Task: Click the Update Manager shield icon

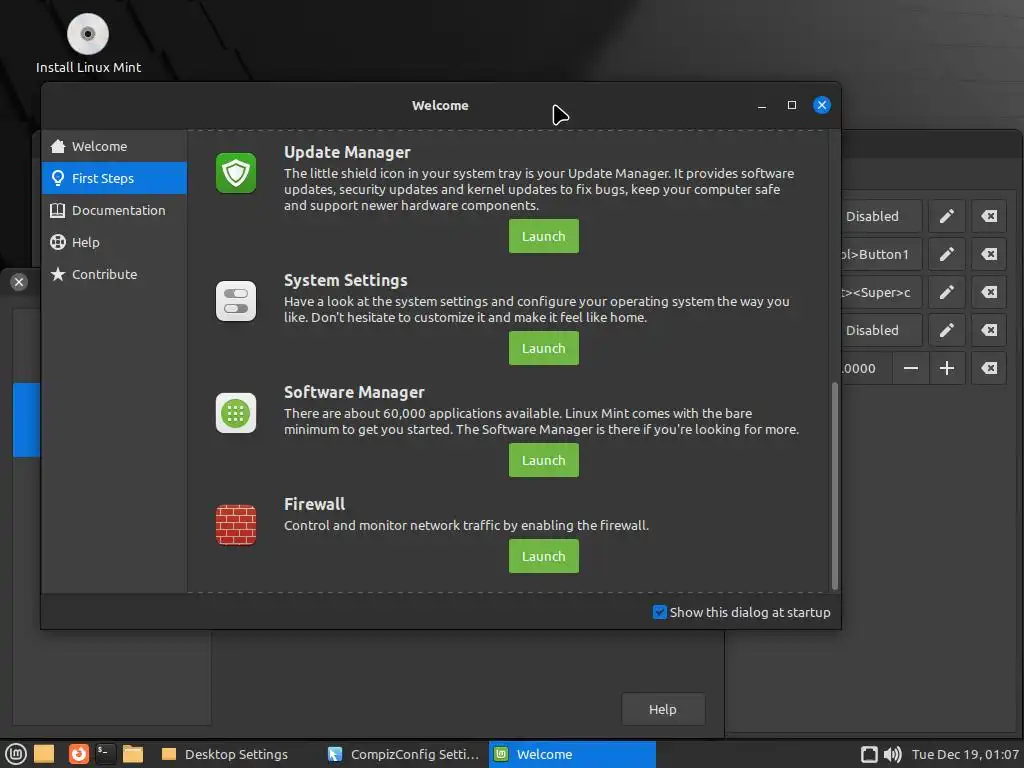Action: tap(236, 173)
